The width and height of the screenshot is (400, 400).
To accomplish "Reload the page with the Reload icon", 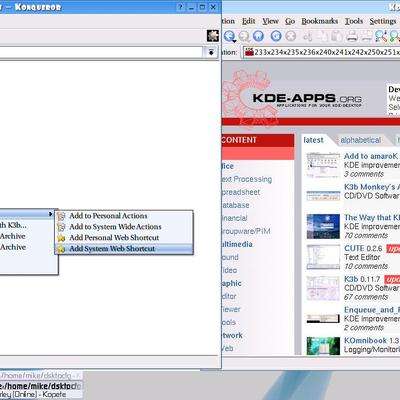I will [x=276, y=36].
